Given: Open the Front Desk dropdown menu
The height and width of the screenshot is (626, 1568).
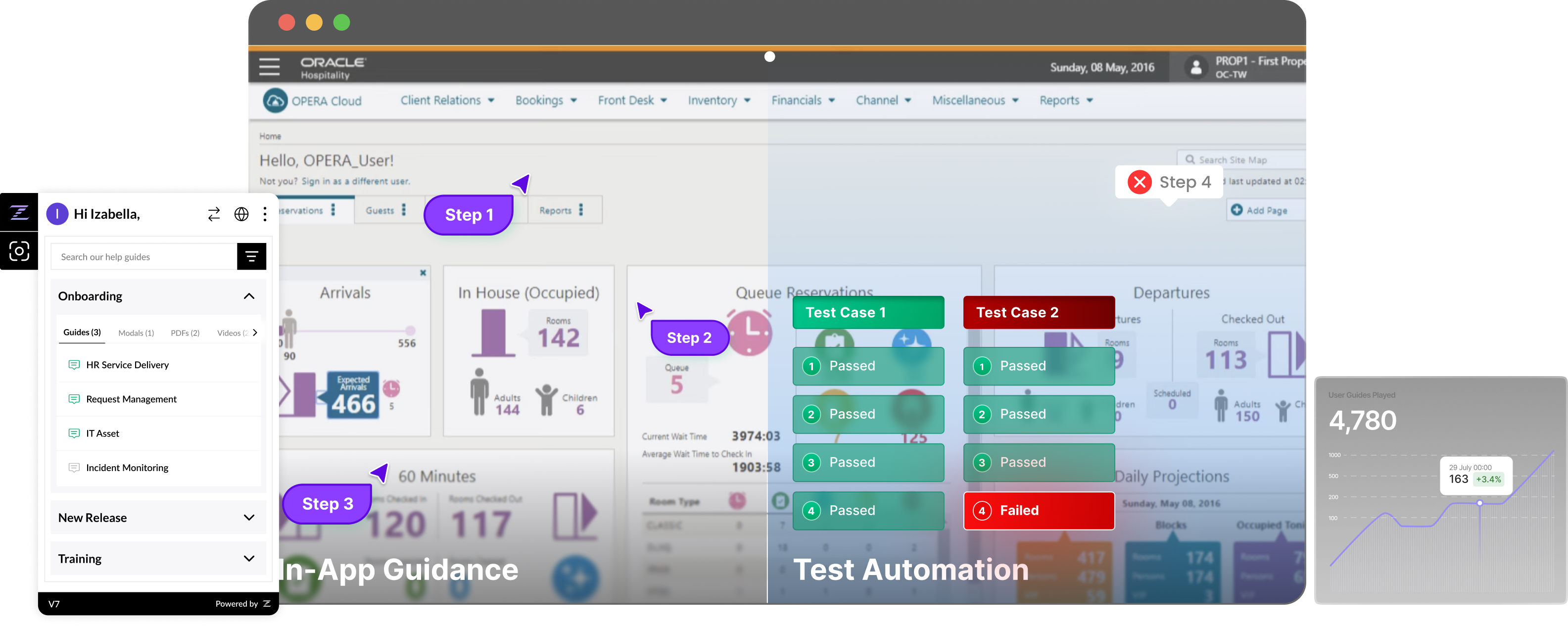Looking at the screenshot, I should point(632,100).
